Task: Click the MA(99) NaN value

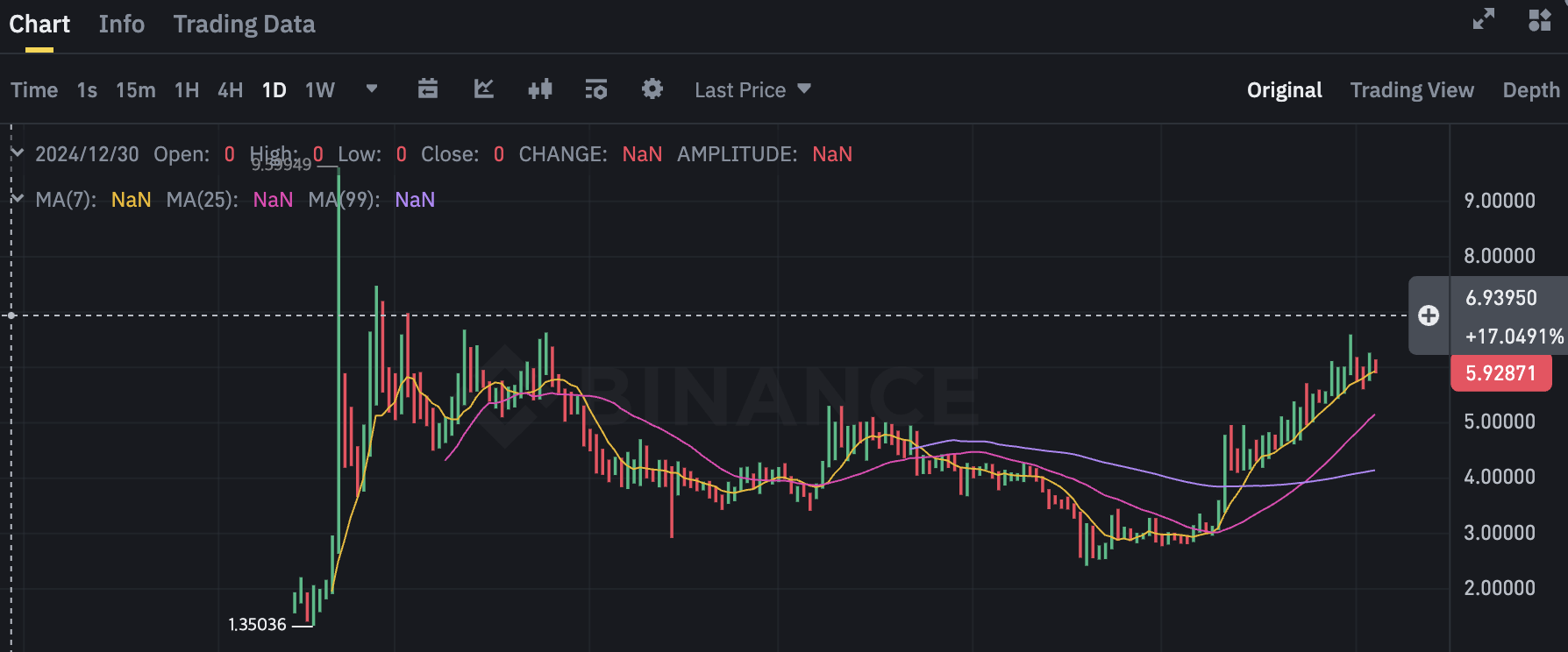Action: pyautogui.click(x=415, y=200)
